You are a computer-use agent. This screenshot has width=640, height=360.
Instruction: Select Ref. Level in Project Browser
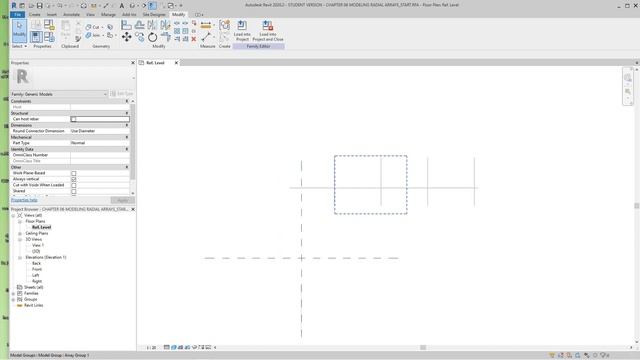(42, 227)
